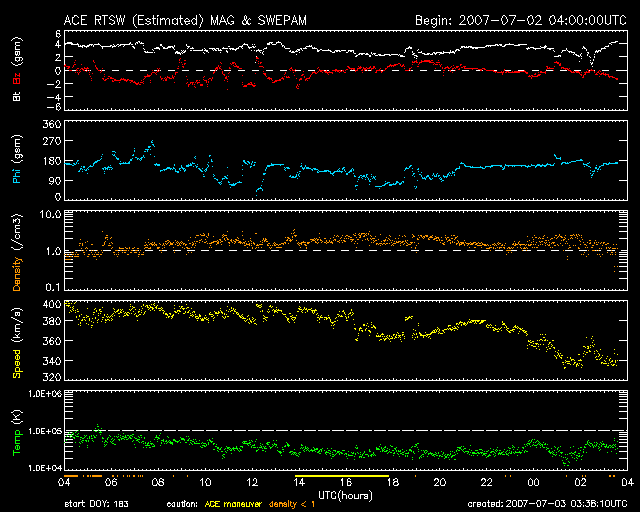Click the '380' tick label on the Speed axis

[x=52, y=321]
